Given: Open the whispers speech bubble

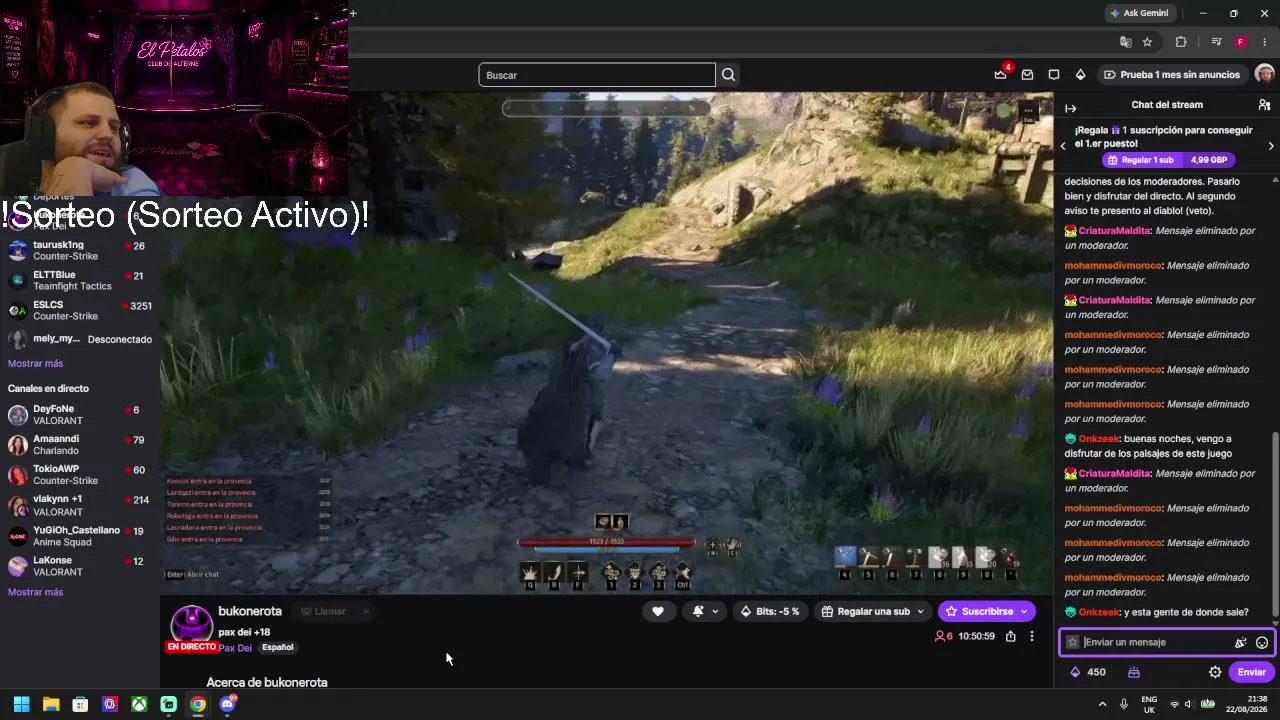Looking at the screenshot, I should [1054, 75].
